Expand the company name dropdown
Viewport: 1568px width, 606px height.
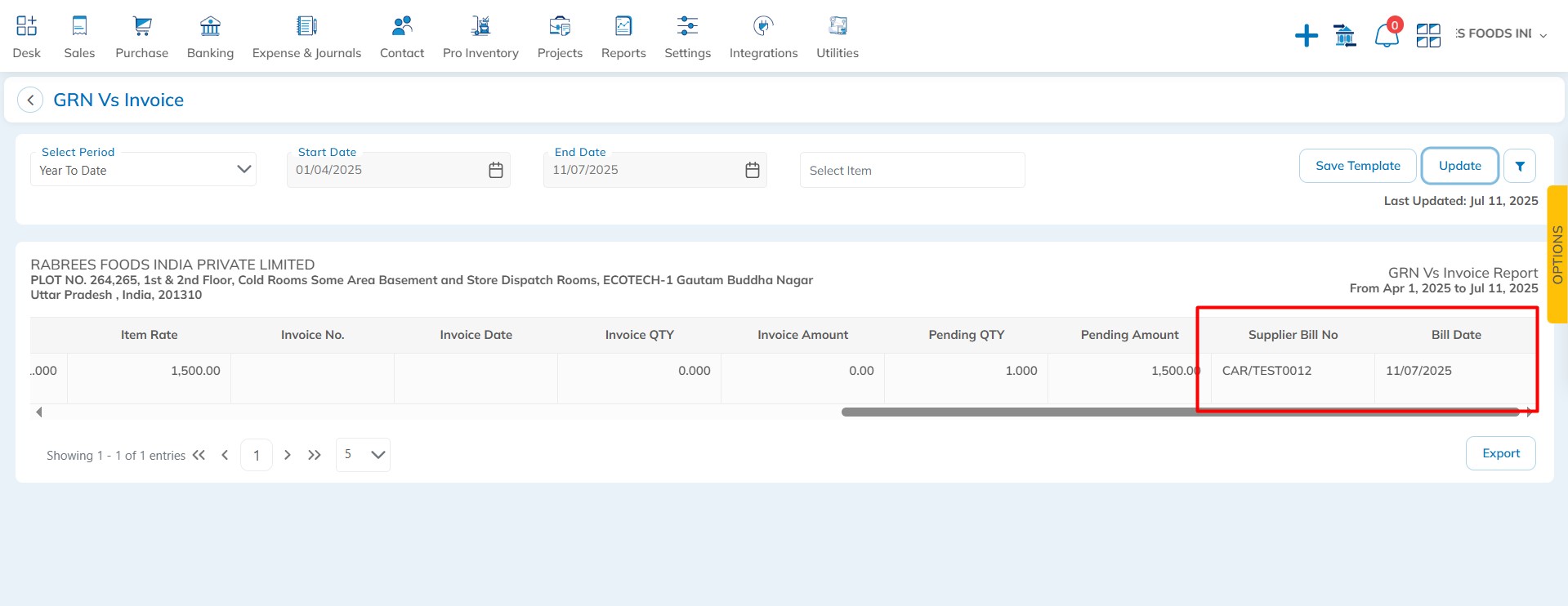click(1543, 35)
